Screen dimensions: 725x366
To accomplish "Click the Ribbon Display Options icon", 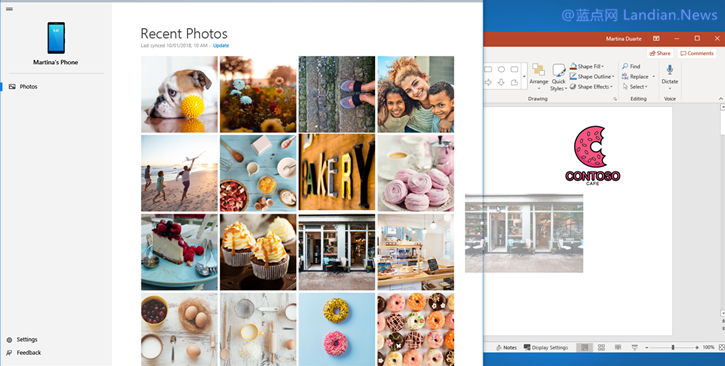I will 656,39.
